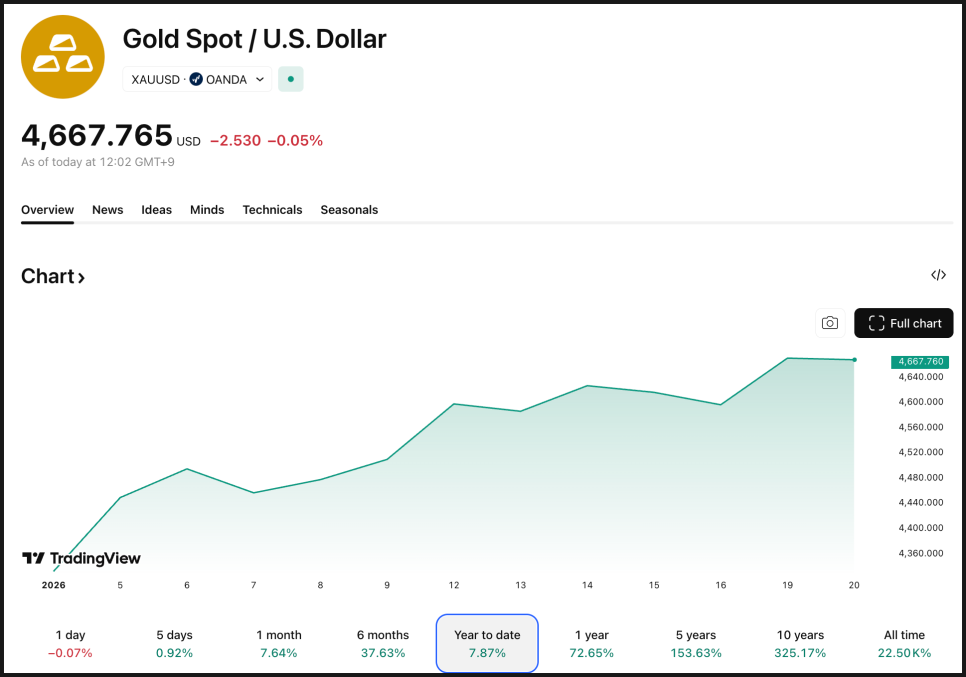This screenshot has width=966, height=677.
Task: Open the embed code icon
Action: pos(938,275)
